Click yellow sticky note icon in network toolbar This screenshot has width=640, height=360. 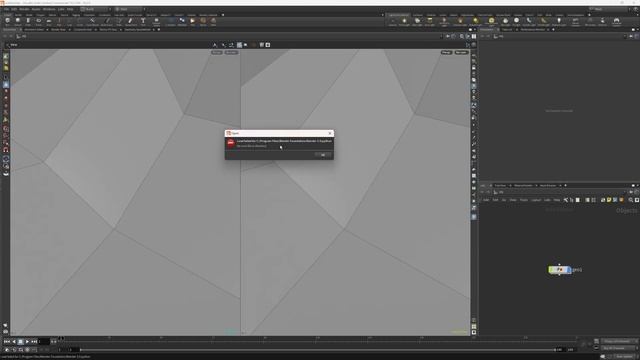[x=609, y=200]
